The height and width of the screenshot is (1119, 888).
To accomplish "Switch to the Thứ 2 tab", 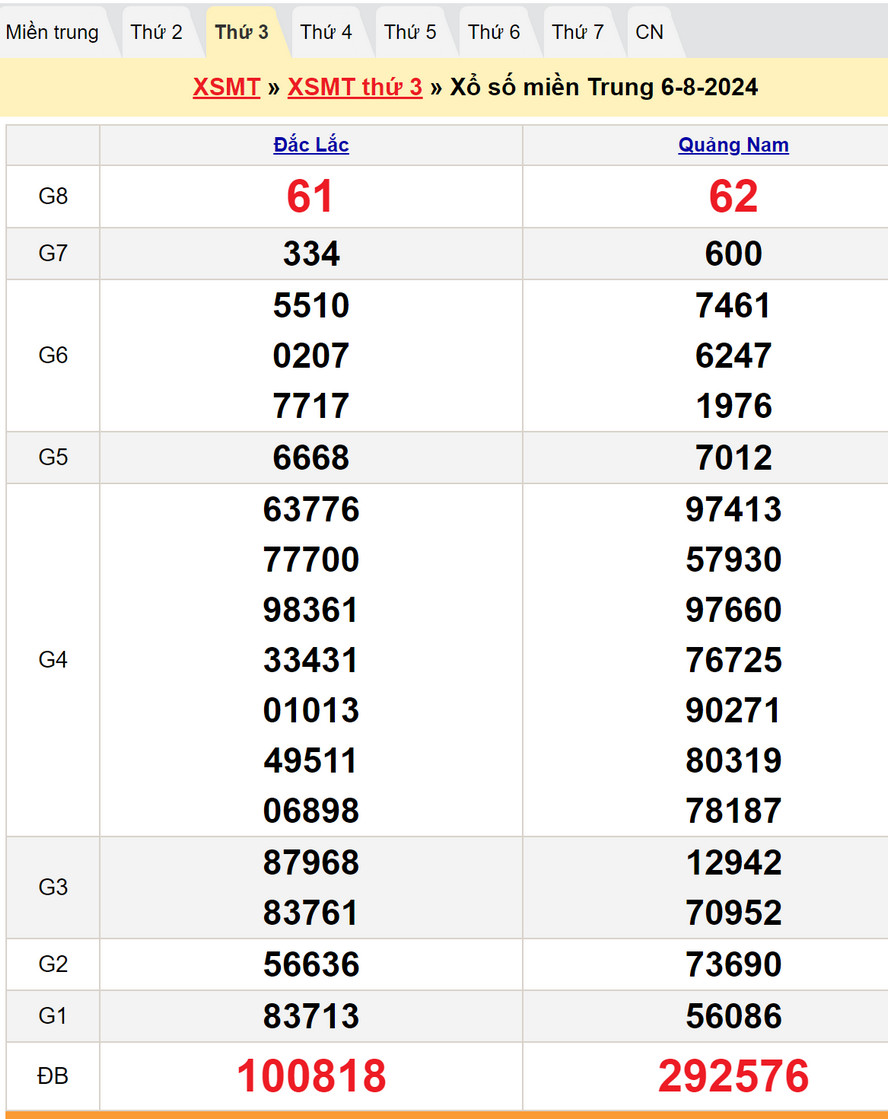I will pos(156,32).
